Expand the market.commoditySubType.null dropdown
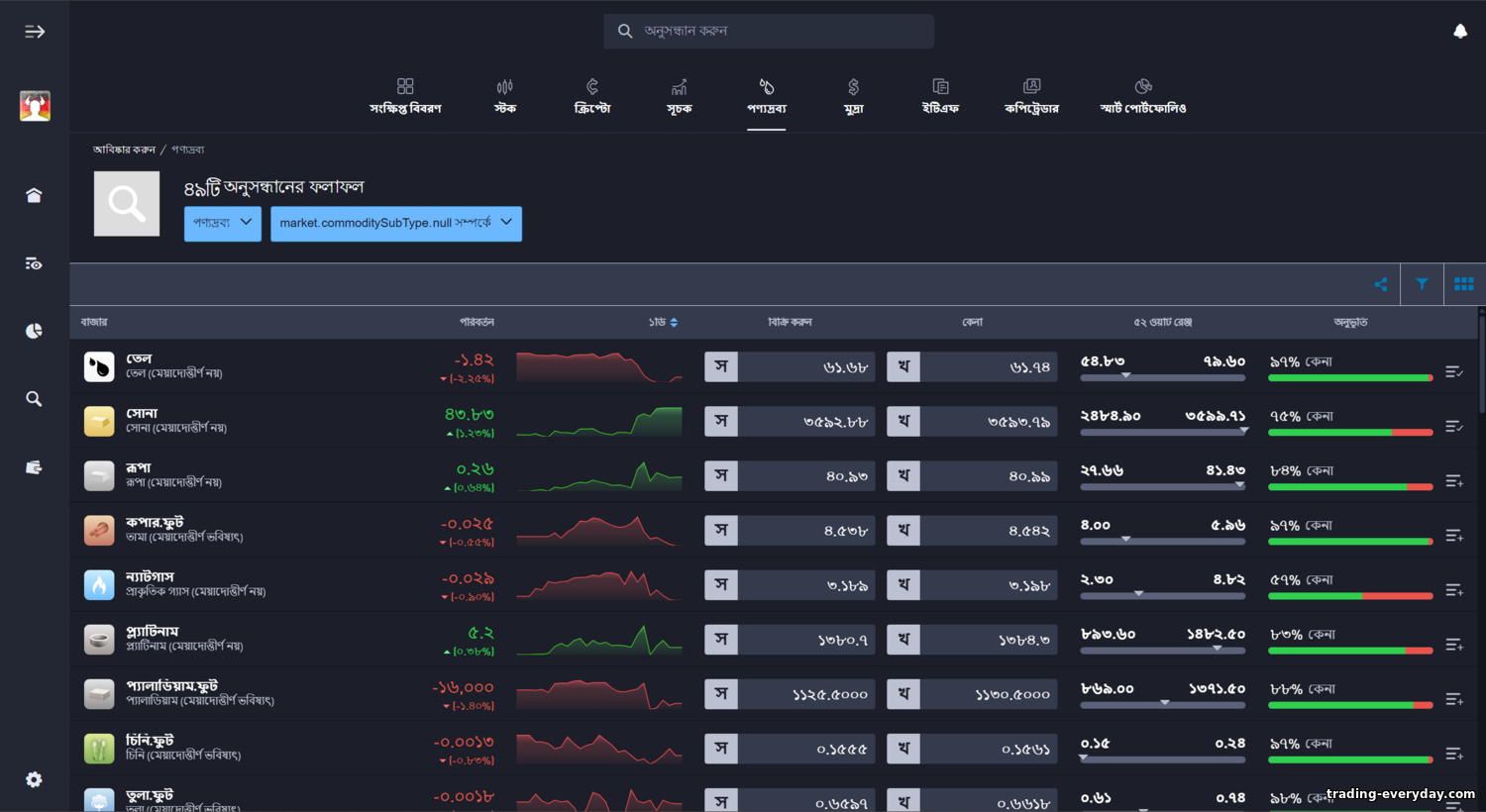Image resolution: width=1486 pixels, height=812 pixels. tap(395, 223)
